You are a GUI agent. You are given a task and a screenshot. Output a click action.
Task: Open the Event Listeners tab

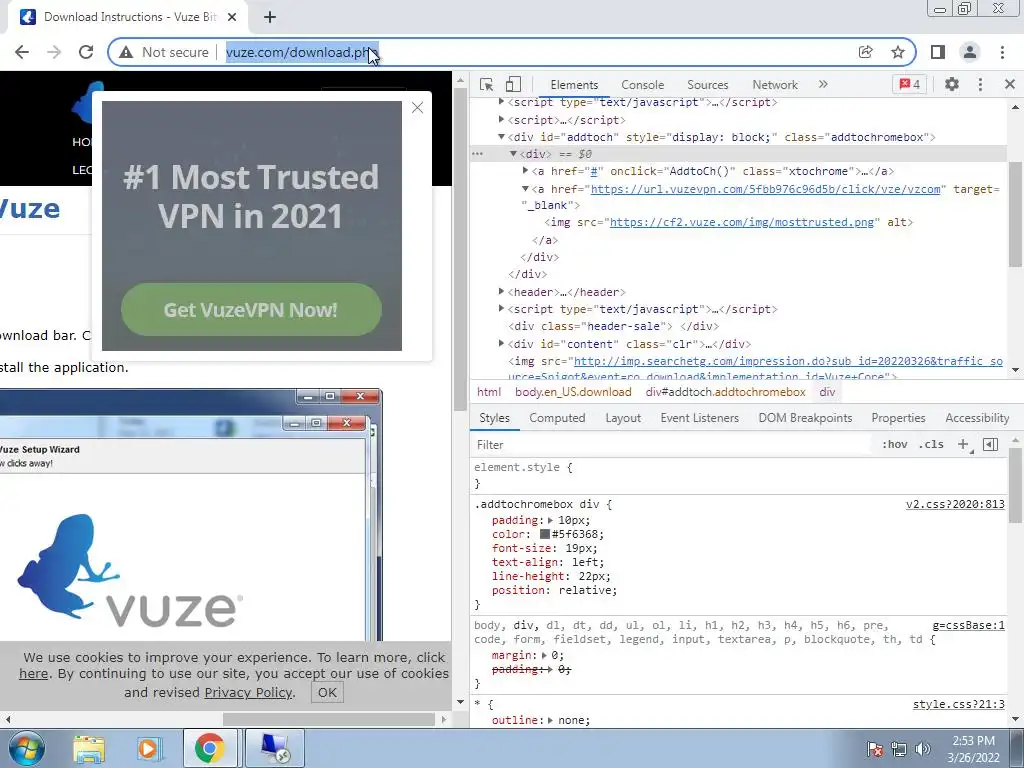(x=699, y=418)
